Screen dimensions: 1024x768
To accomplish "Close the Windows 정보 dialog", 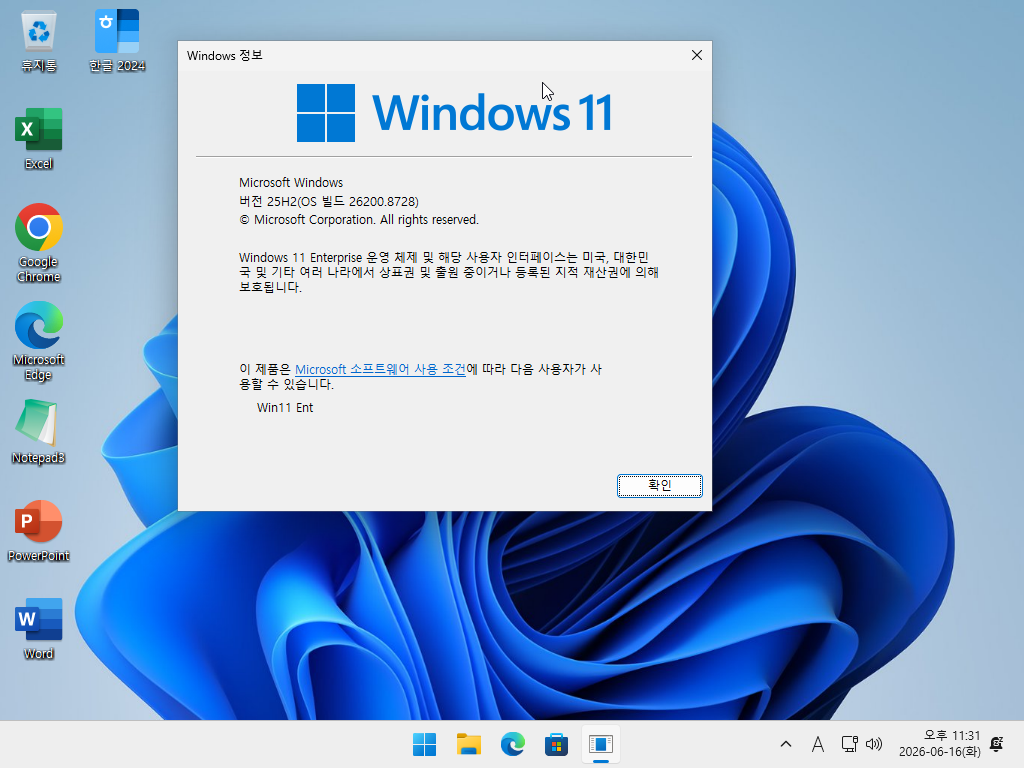I will pos(697,55).
